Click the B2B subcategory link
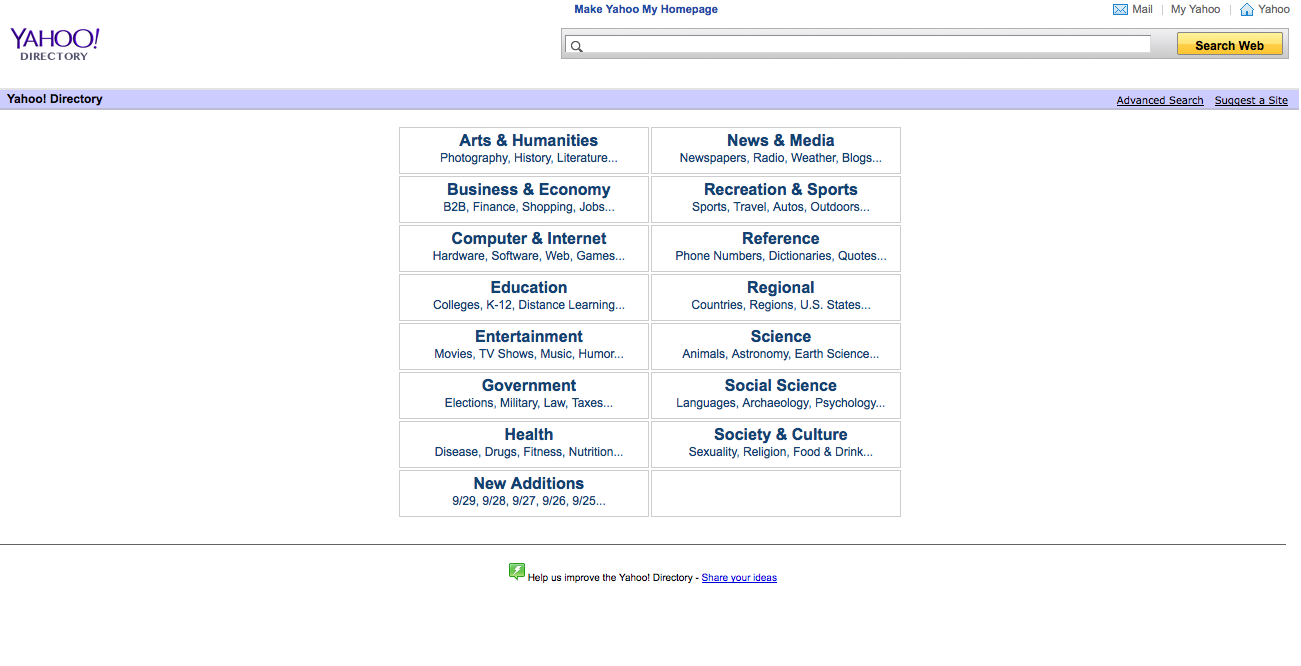Screen dimensions: 1301x666 (x=455, y=207)
